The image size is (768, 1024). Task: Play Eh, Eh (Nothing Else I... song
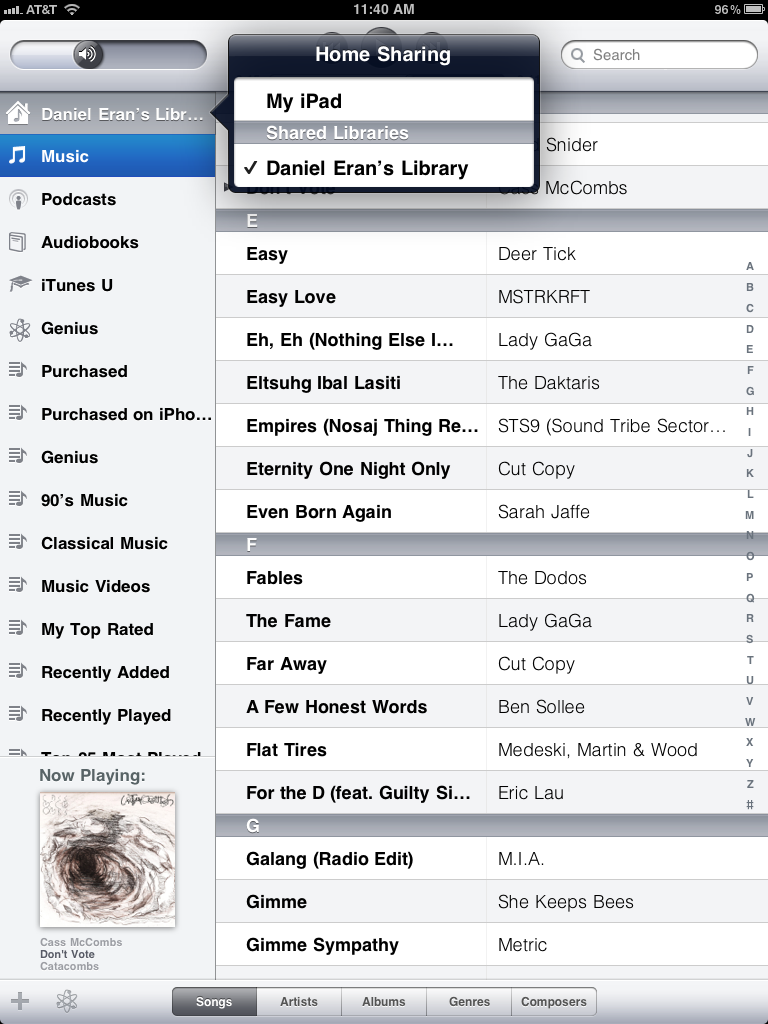tap(351, 340)
